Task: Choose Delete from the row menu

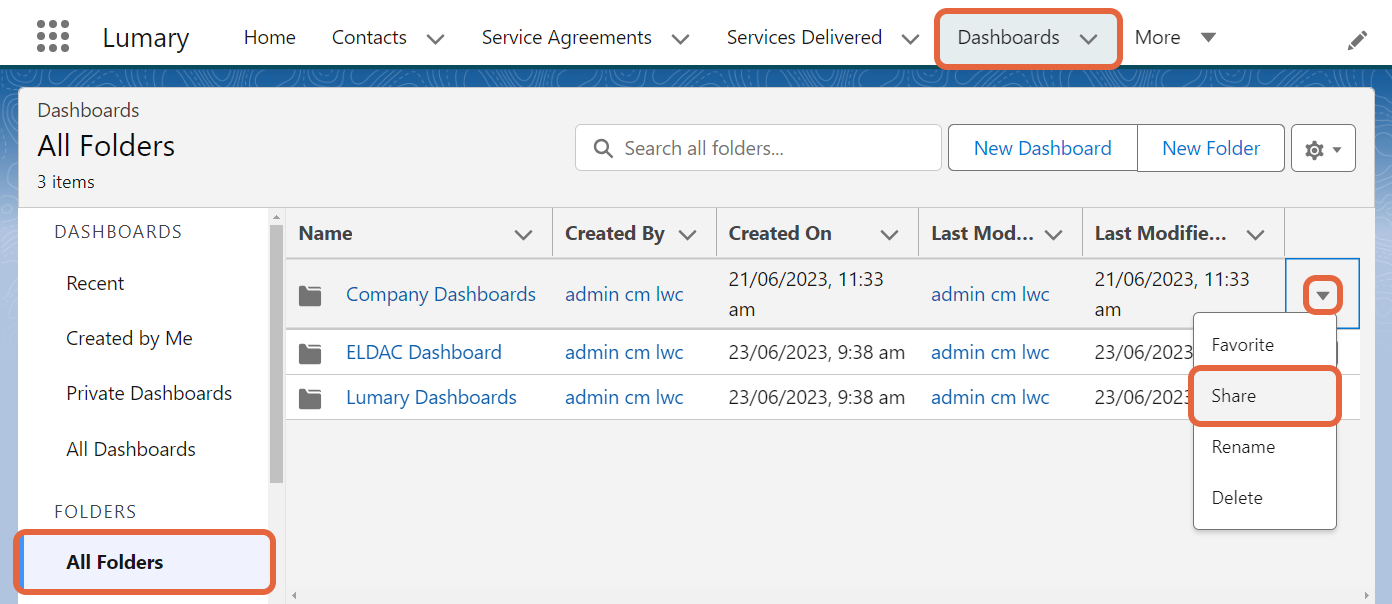Action: click(x=1265, y=498)
